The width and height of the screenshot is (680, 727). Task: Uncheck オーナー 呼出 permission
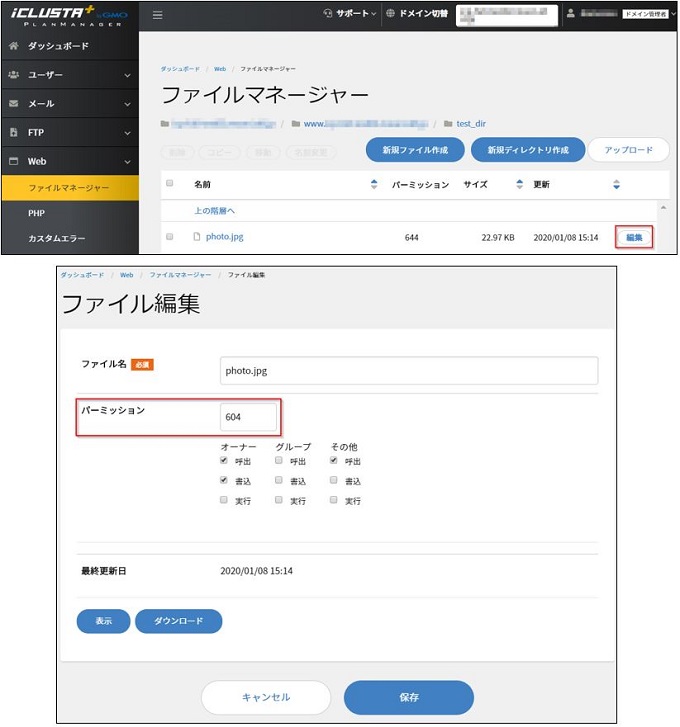[x=224, y=460]
